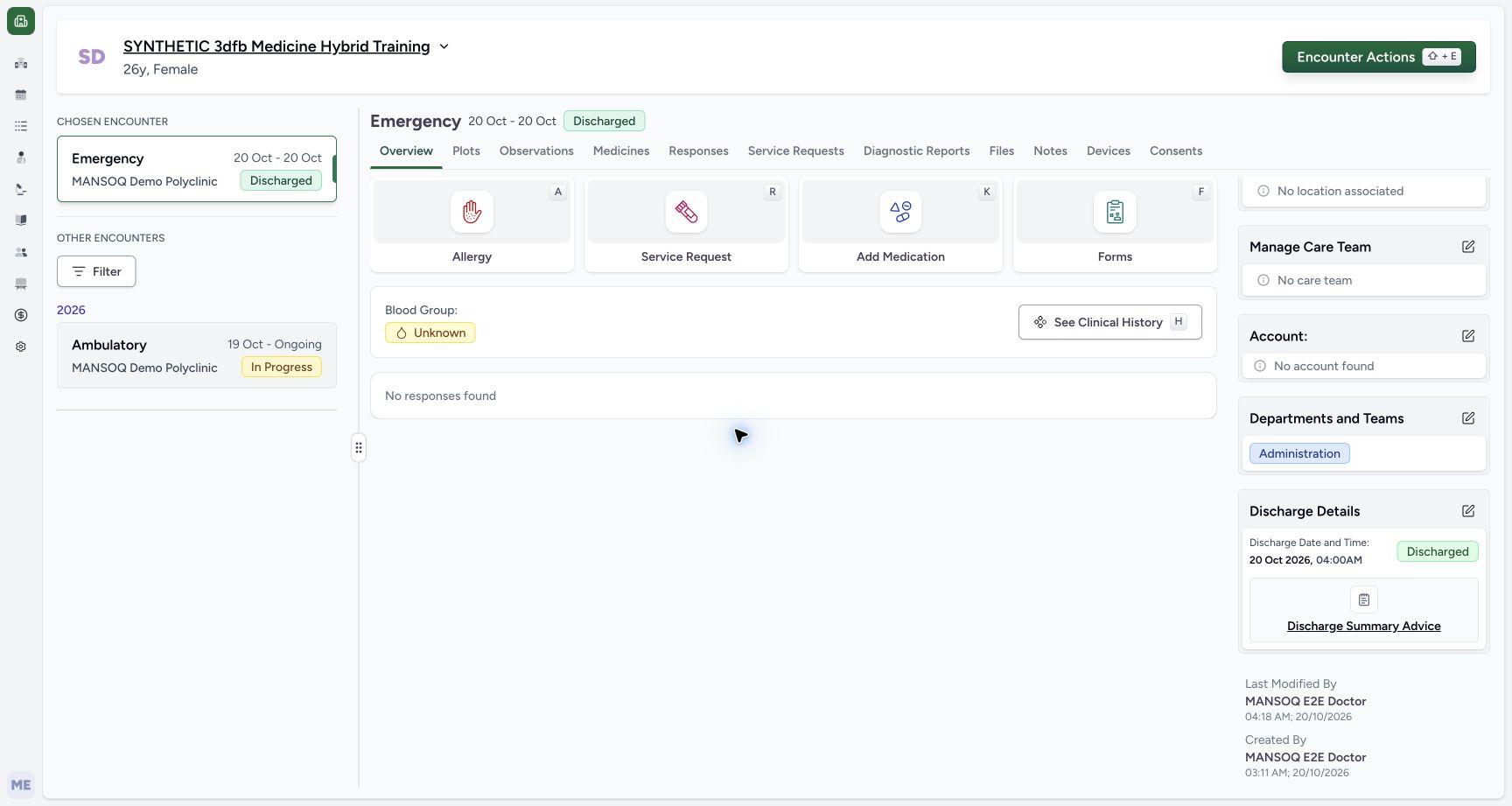Select the Emergency Discharged encounter card
This screenshot has height=806, width=1512.
(197, 169)
